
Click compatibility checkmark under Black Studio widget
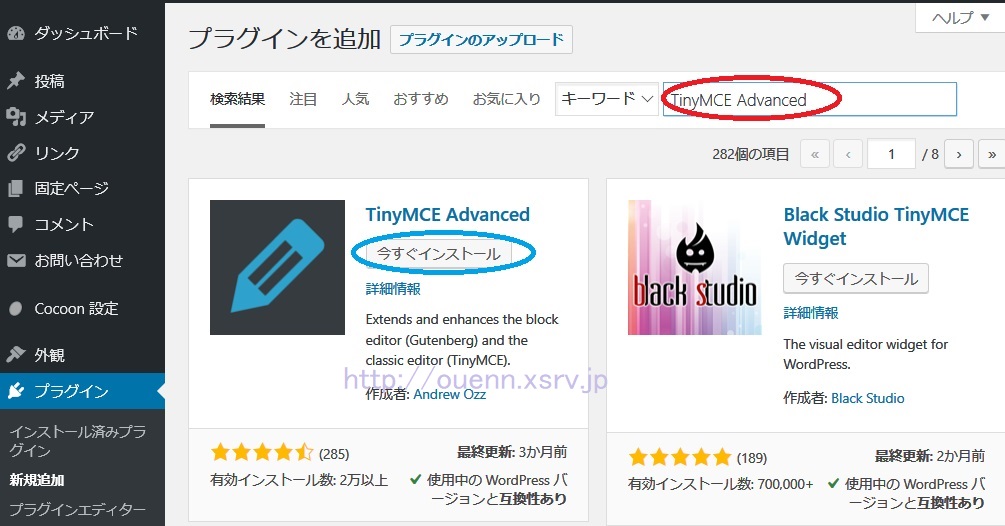833,483
